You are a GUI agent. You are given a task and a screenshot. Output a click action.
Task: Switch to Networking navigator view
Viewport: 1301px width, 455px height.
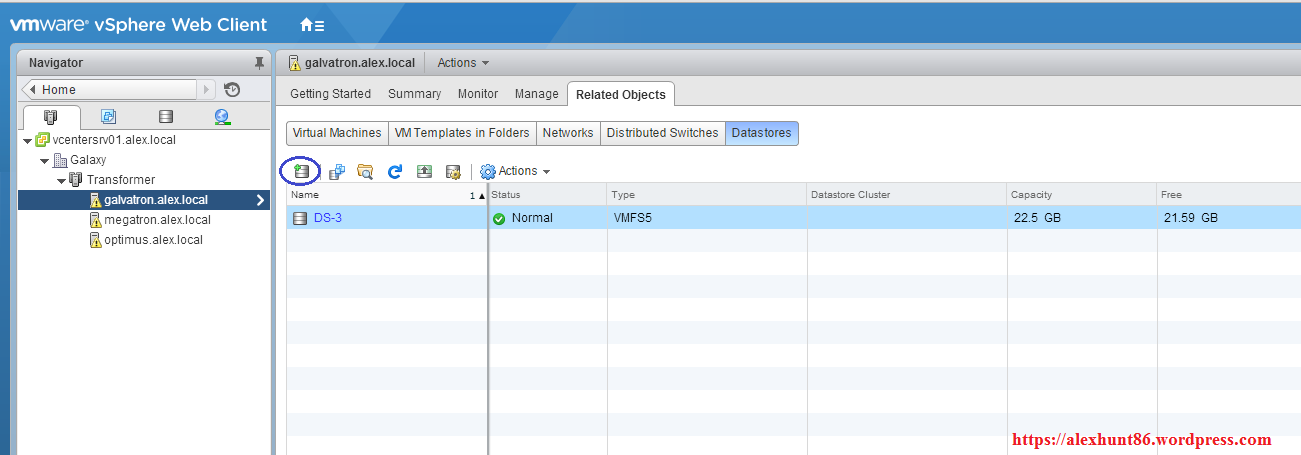tap(222, 117)
